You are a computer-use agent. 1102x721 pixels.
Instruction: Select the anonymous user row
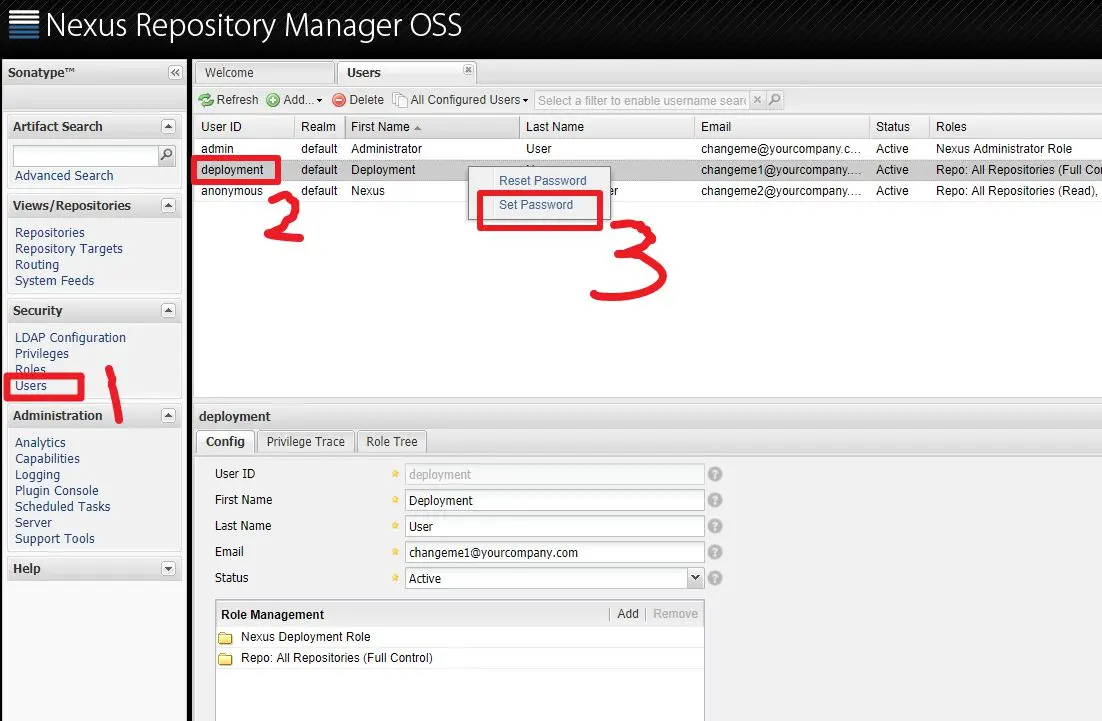pos(647,191)
